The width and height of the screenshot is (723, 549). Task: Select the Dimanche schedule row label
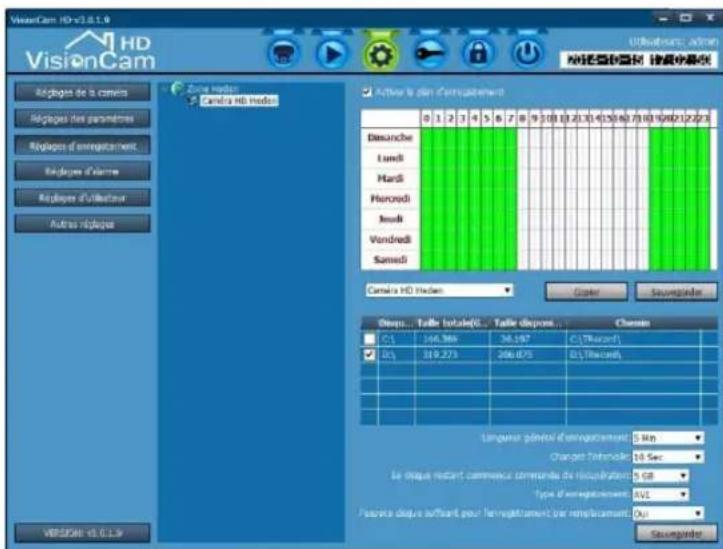coord(390,137)
